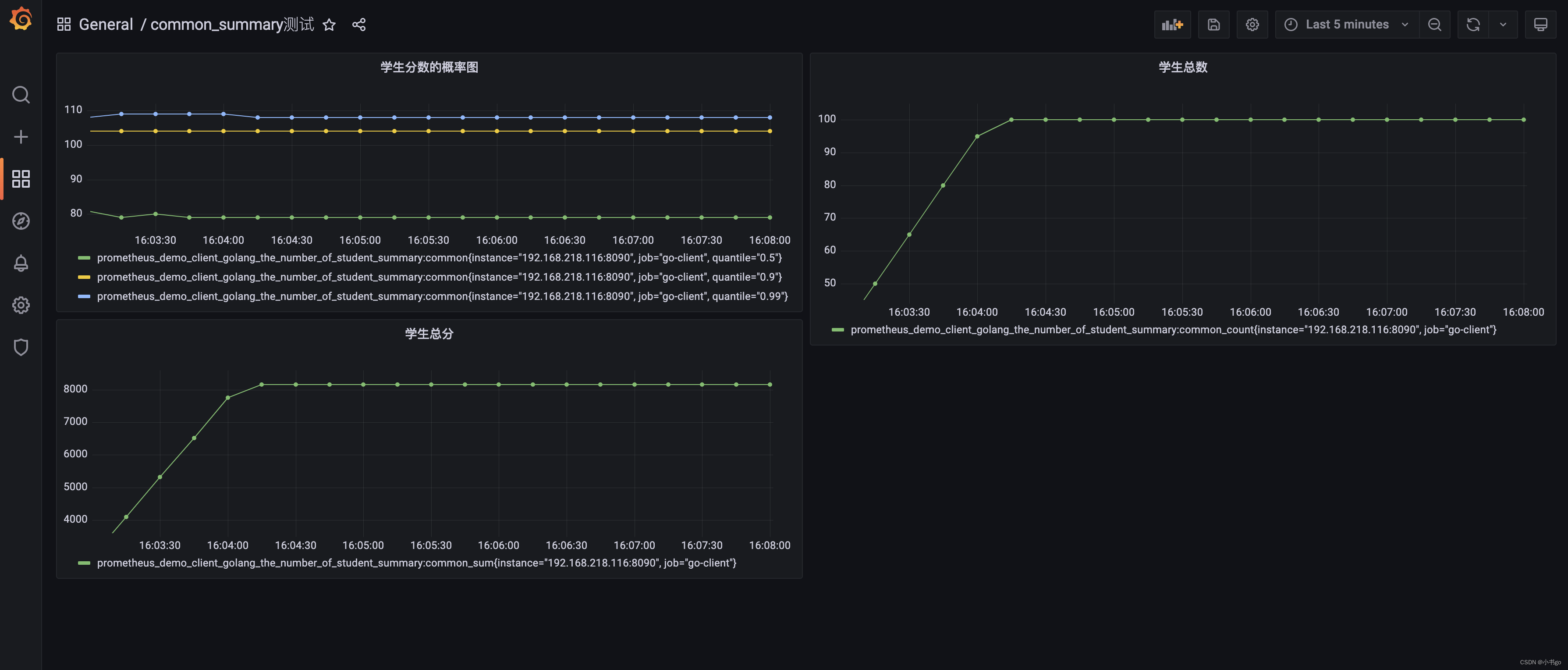
Task: Open the Dashboards menu in sidebar
Action: point(21,178)
